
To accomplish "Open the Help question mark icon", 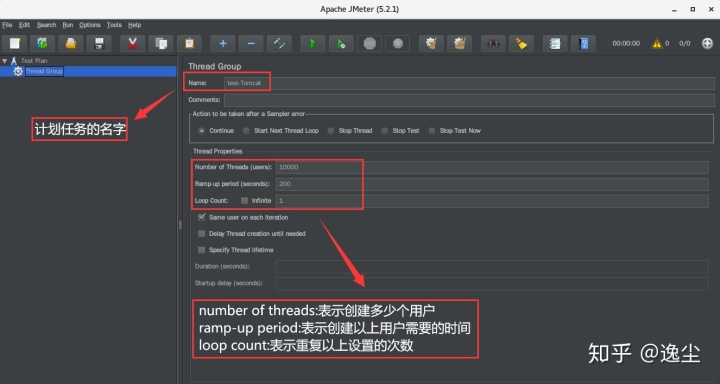I will click(583, 44).
